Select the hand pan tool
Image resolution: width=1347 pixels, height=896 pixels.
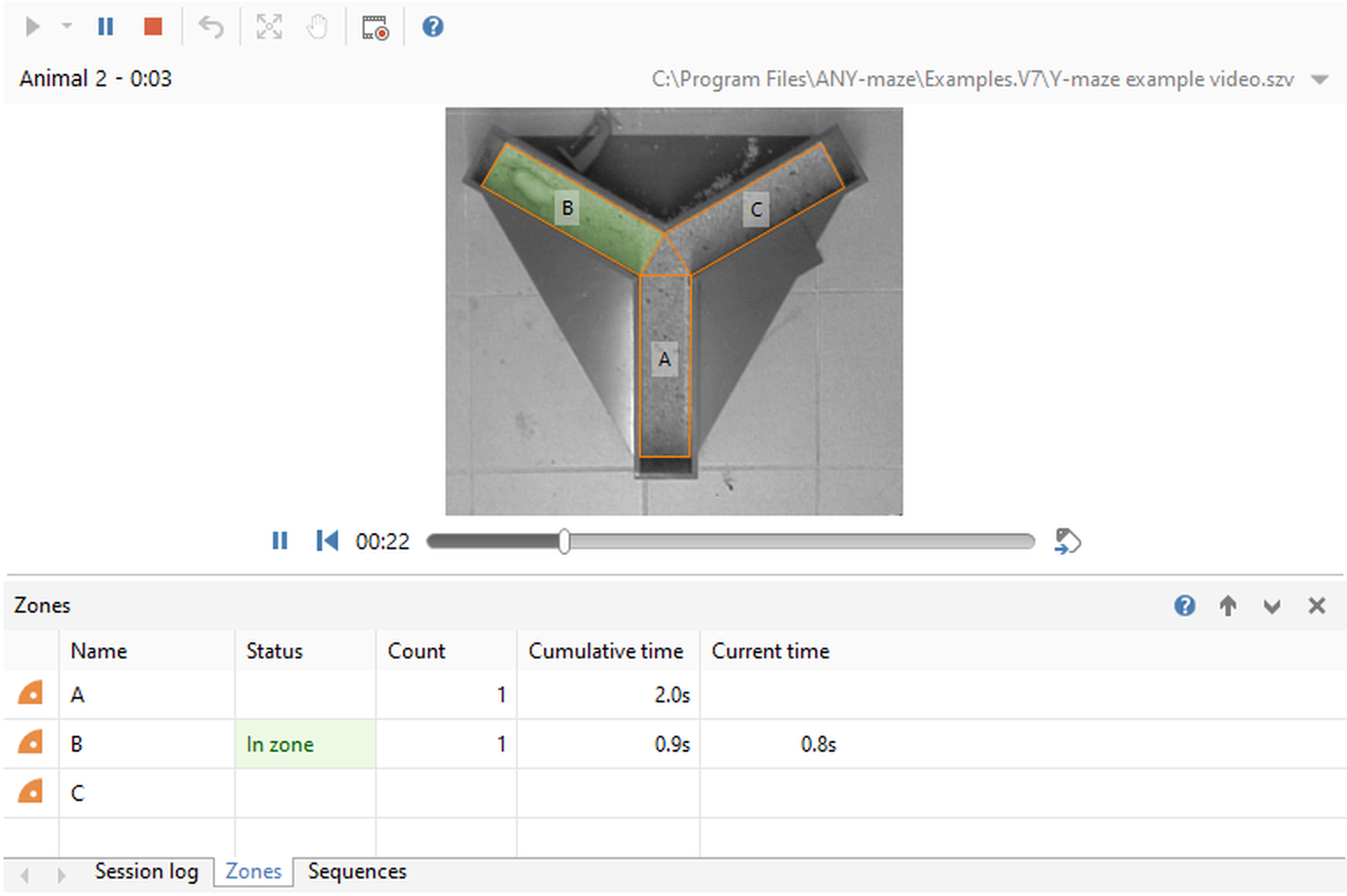click(x=317, y=27)
